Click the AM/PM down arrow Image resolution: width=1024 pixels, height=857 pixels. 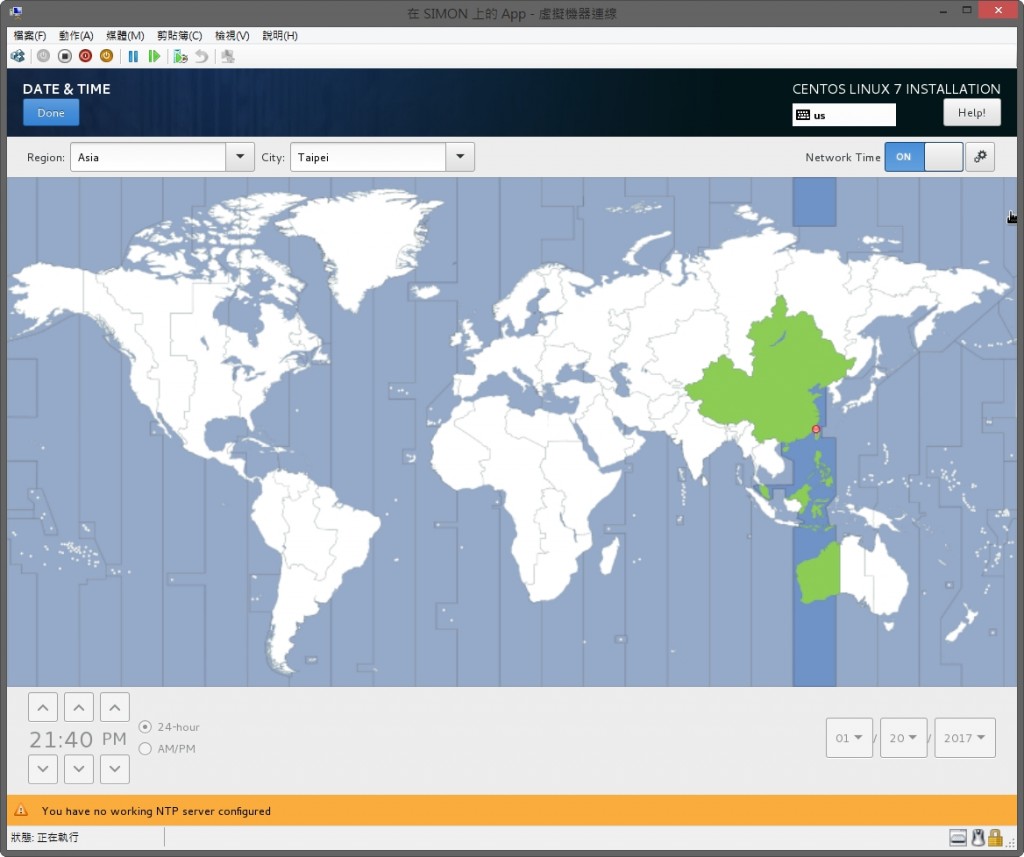(x=115, y=769)
